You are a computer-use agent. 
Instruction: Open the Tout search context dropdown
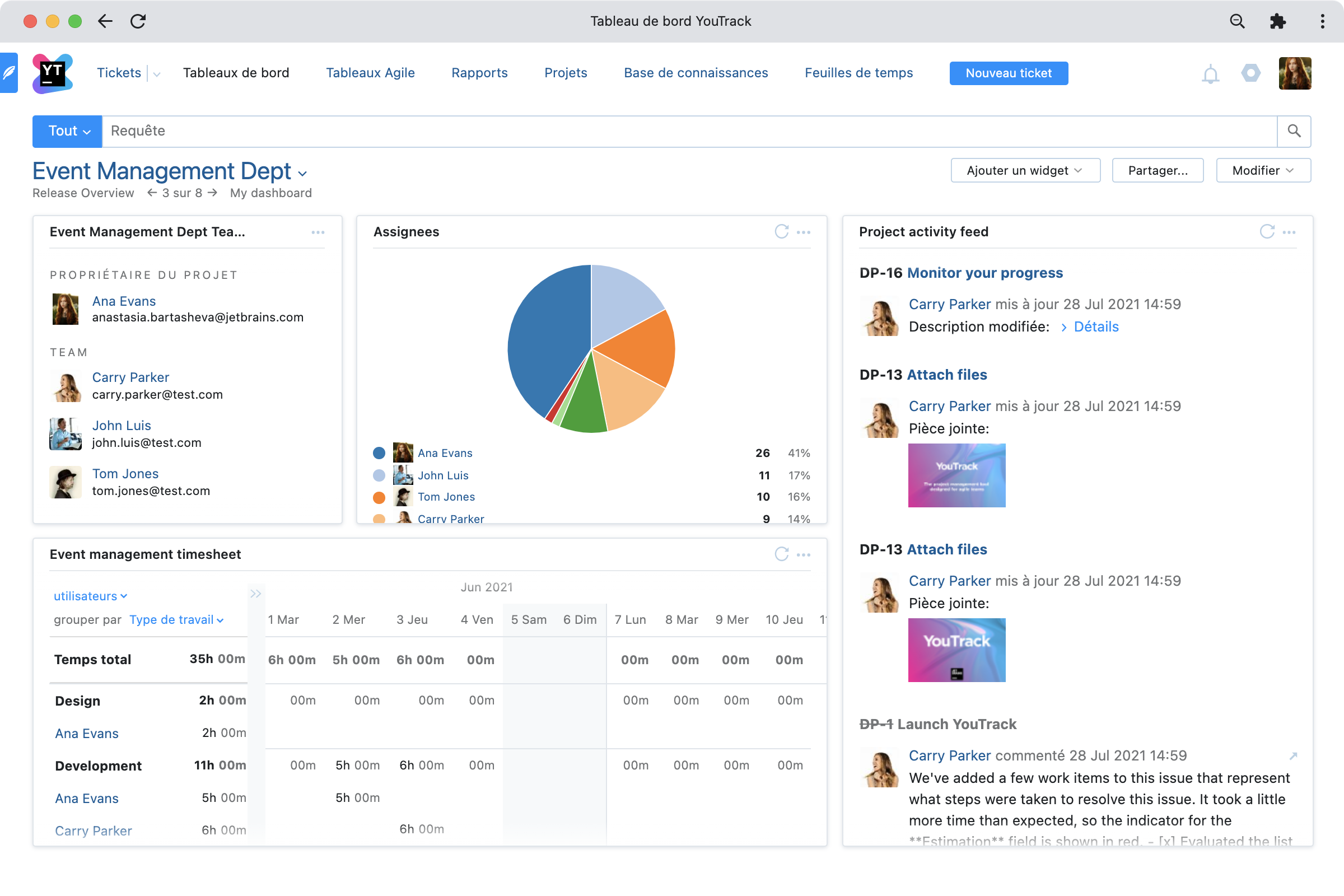click(67, 132)
